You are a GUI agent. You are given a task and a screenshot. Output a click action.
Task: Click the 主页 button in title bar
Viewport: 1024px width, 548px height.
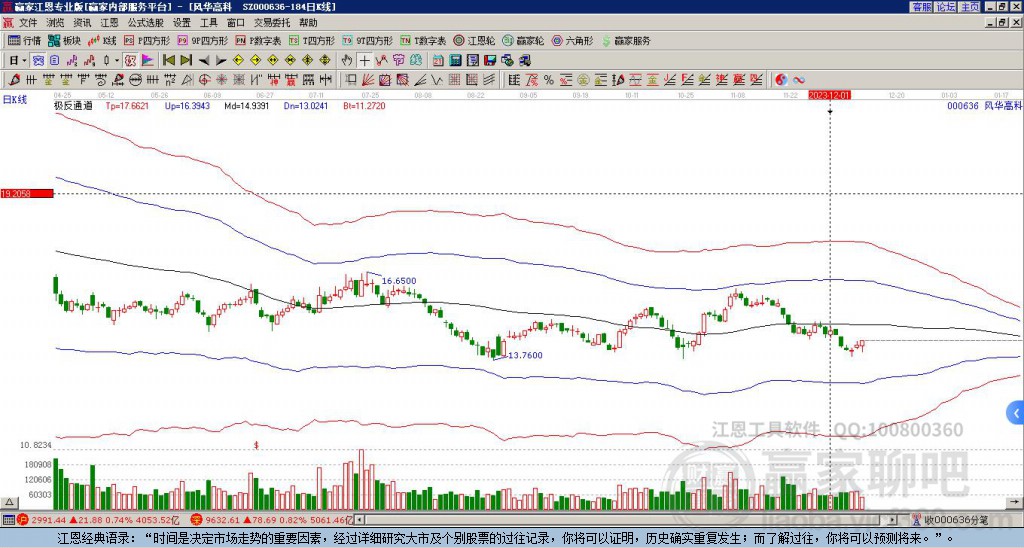coord(970,7)
